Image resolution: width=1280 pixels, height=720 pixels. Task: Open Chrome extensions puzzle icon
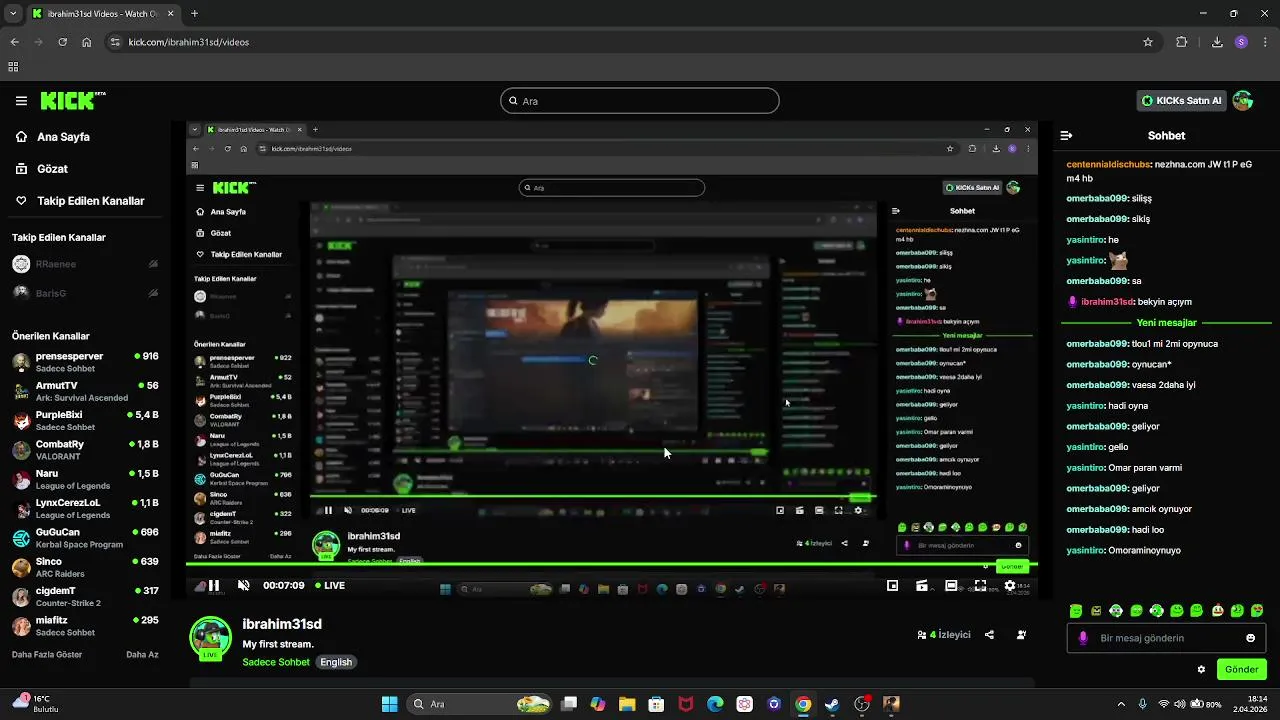tap(1182, 42)
